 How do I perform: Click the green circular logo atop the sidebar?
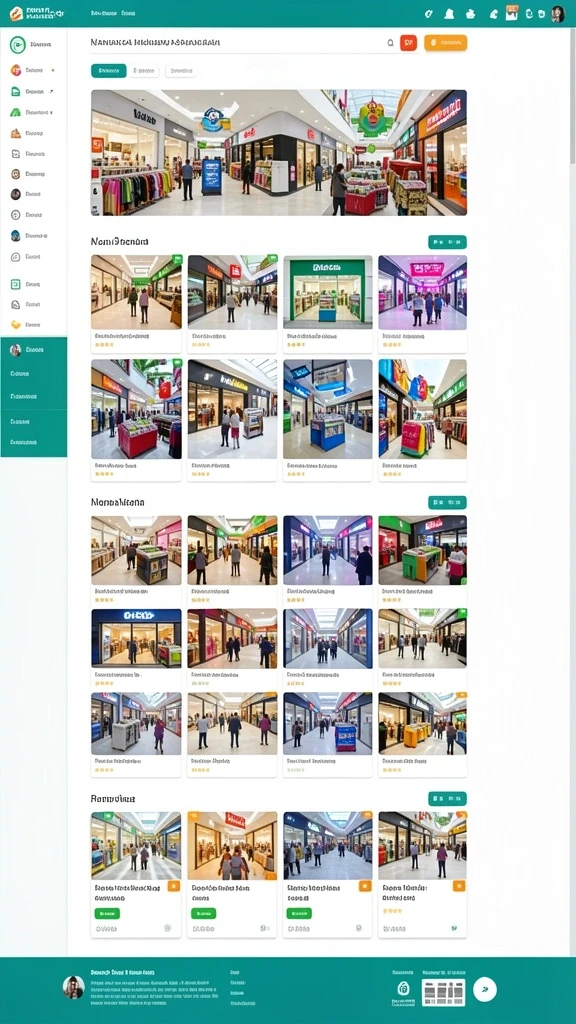click(18, 44)
